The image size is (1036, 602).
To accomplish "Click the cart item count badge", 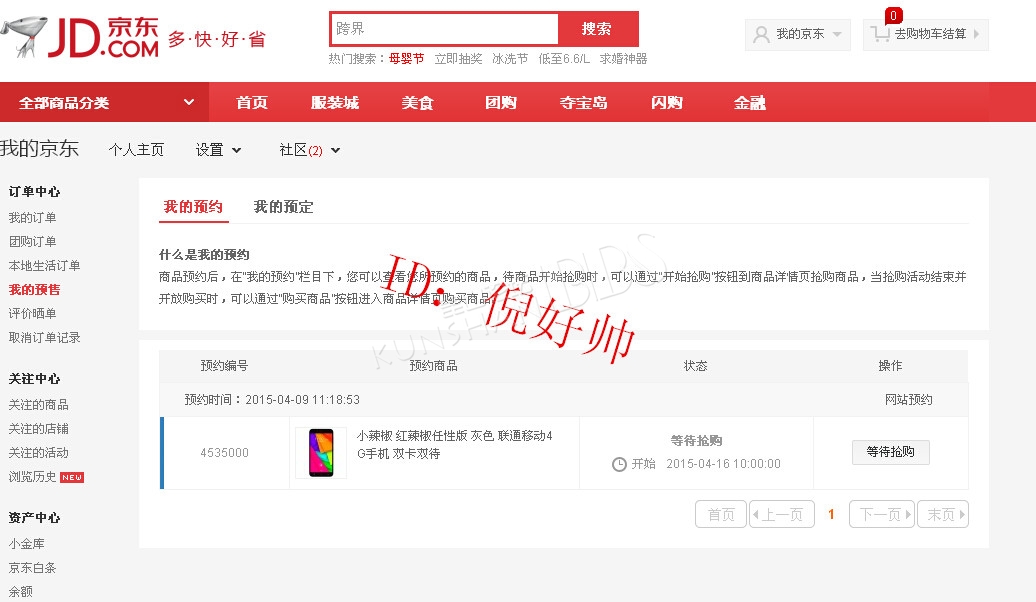I will pyautogui.click(x=893, y=15).
